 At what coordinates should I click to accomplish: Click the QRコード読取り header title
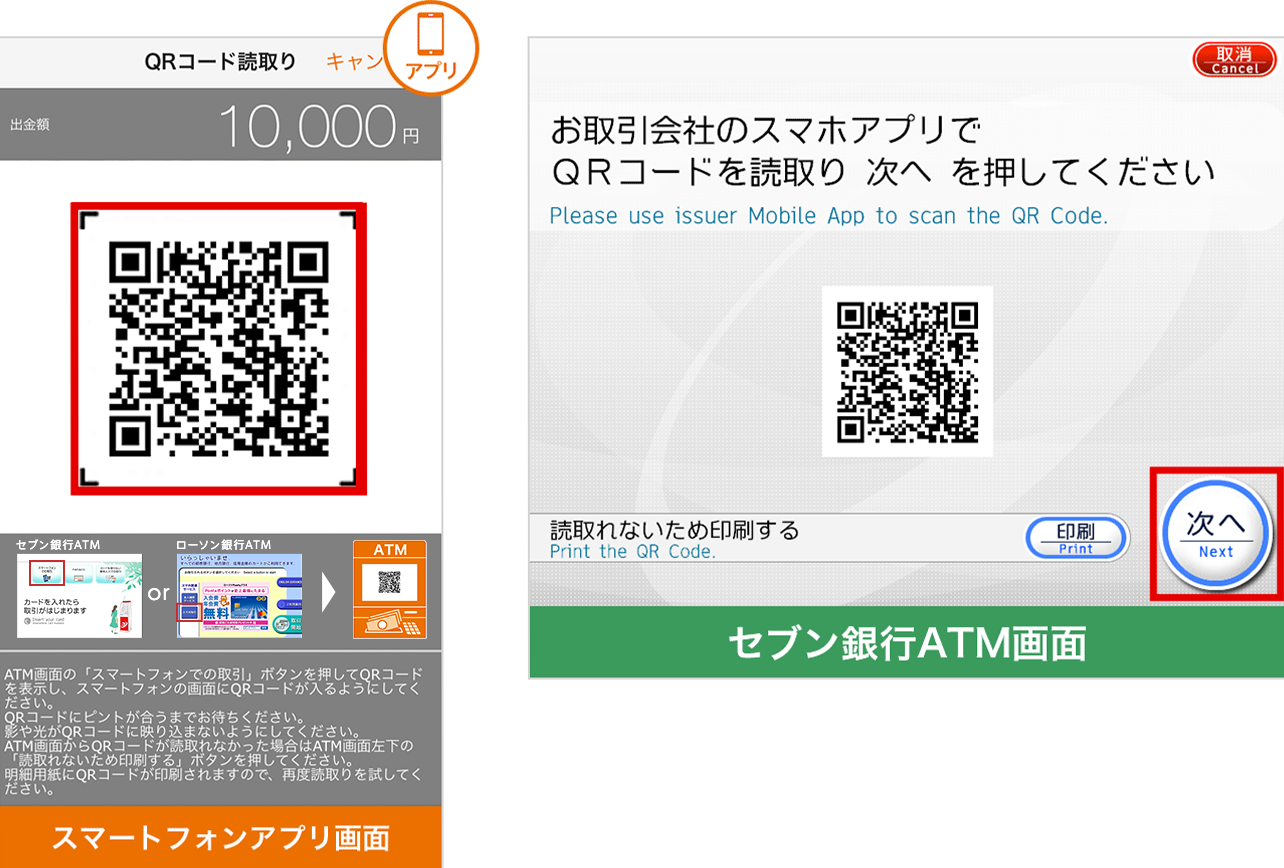click(220, 62)
